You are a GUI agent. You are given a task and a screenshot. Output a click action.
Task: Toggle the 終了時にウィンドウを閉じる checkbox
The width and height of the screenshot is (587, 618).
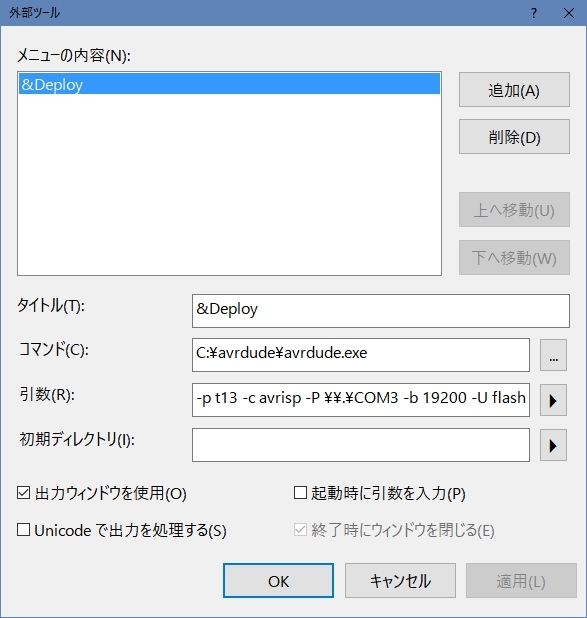point(300,530)
